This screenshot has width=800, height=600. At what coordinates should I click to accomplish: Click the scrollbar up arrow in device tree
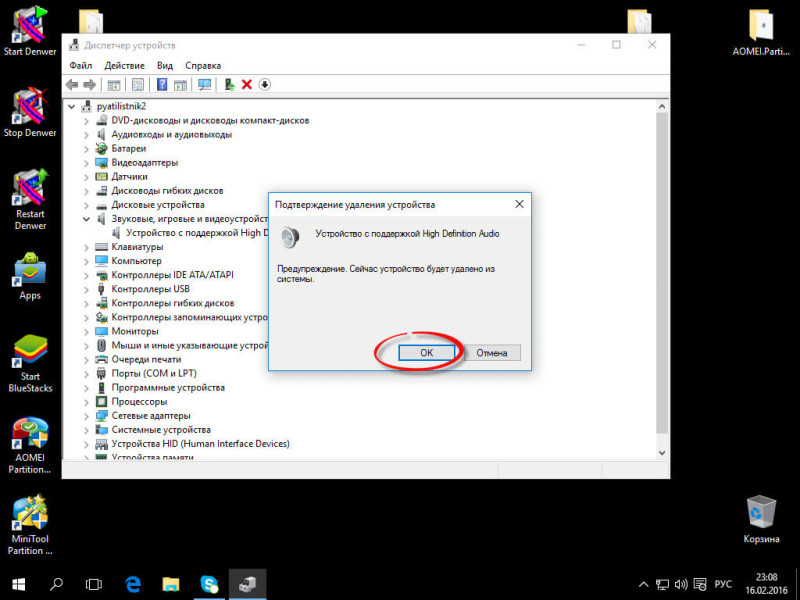click(x=662, y=107)
